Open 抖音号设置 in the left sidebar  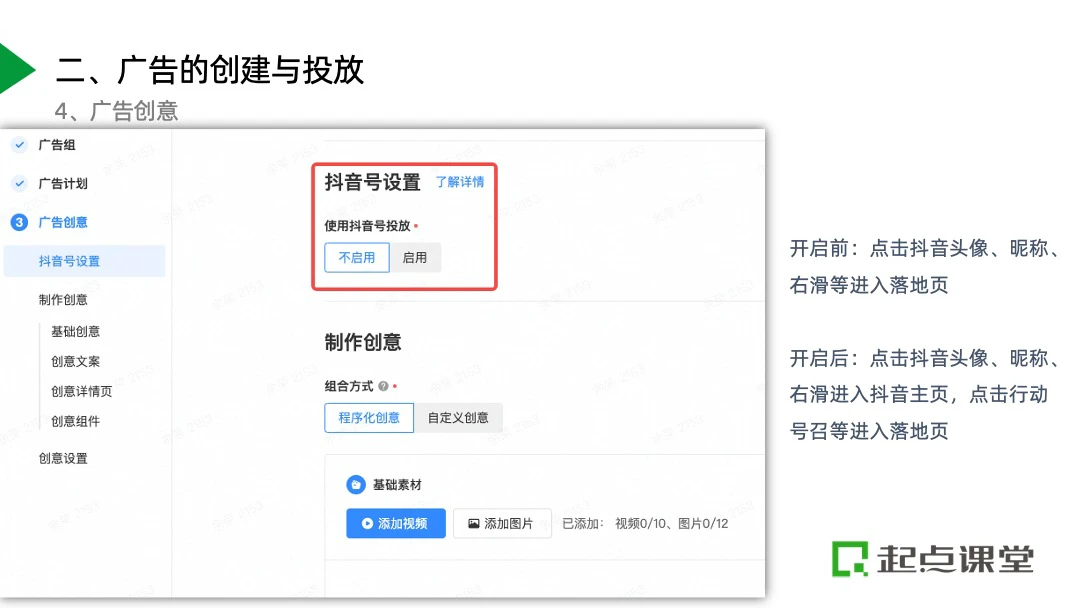69,261
